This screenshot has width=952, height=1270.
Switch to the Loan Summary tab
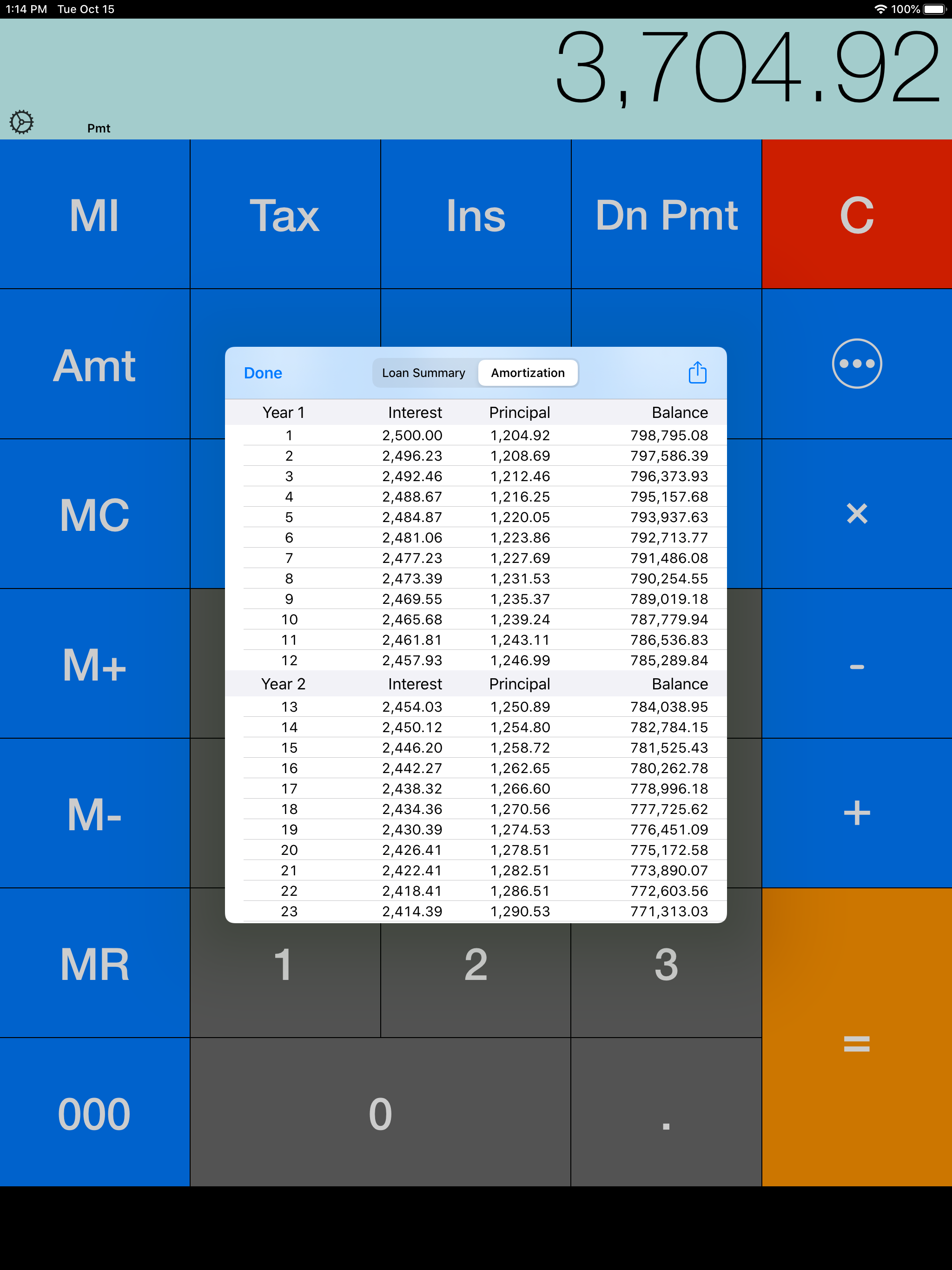(x=424, y=373)
